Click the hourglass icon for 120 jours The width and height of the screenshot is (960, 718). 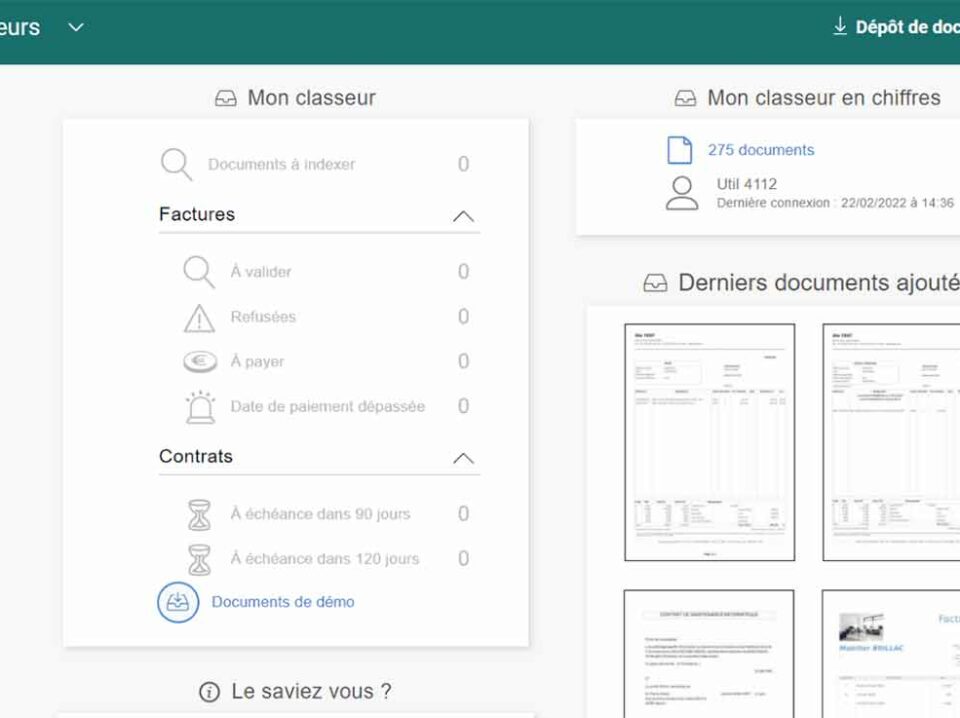(199, 559)
